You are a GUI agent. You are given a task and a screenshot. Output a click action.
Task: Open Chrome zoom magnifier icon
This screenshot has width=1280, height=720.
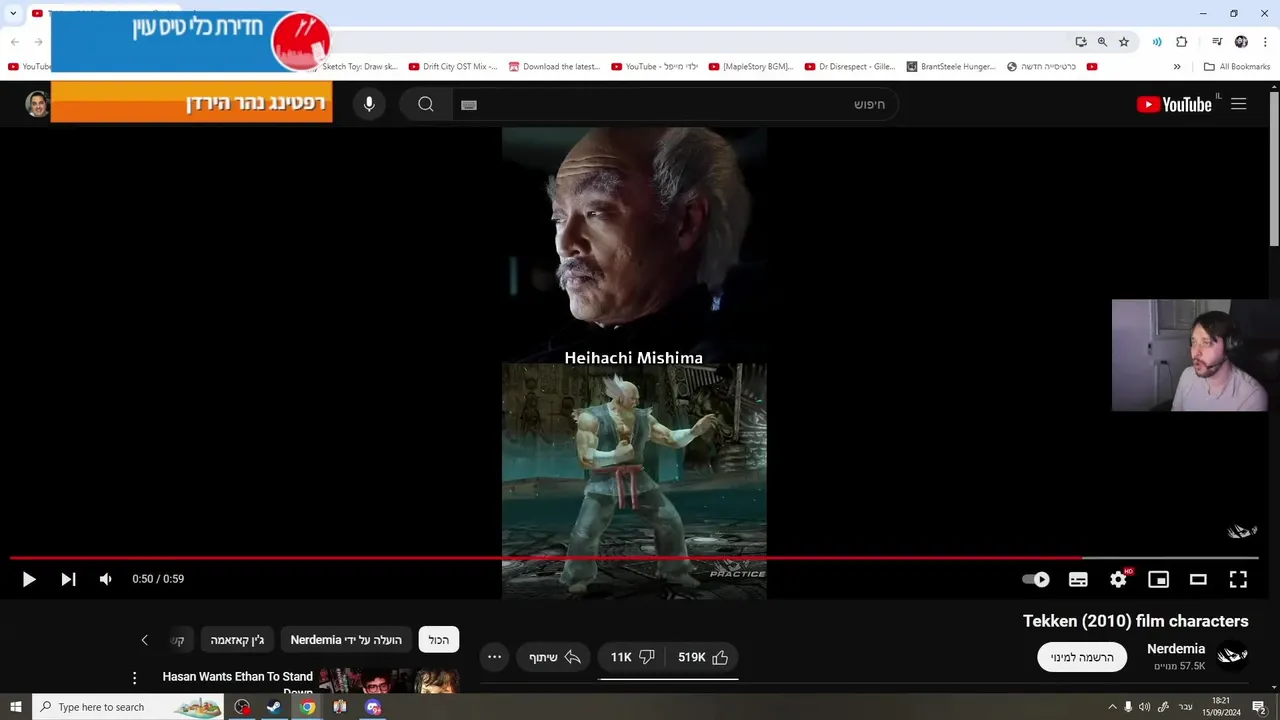(x=1102, y=42)
